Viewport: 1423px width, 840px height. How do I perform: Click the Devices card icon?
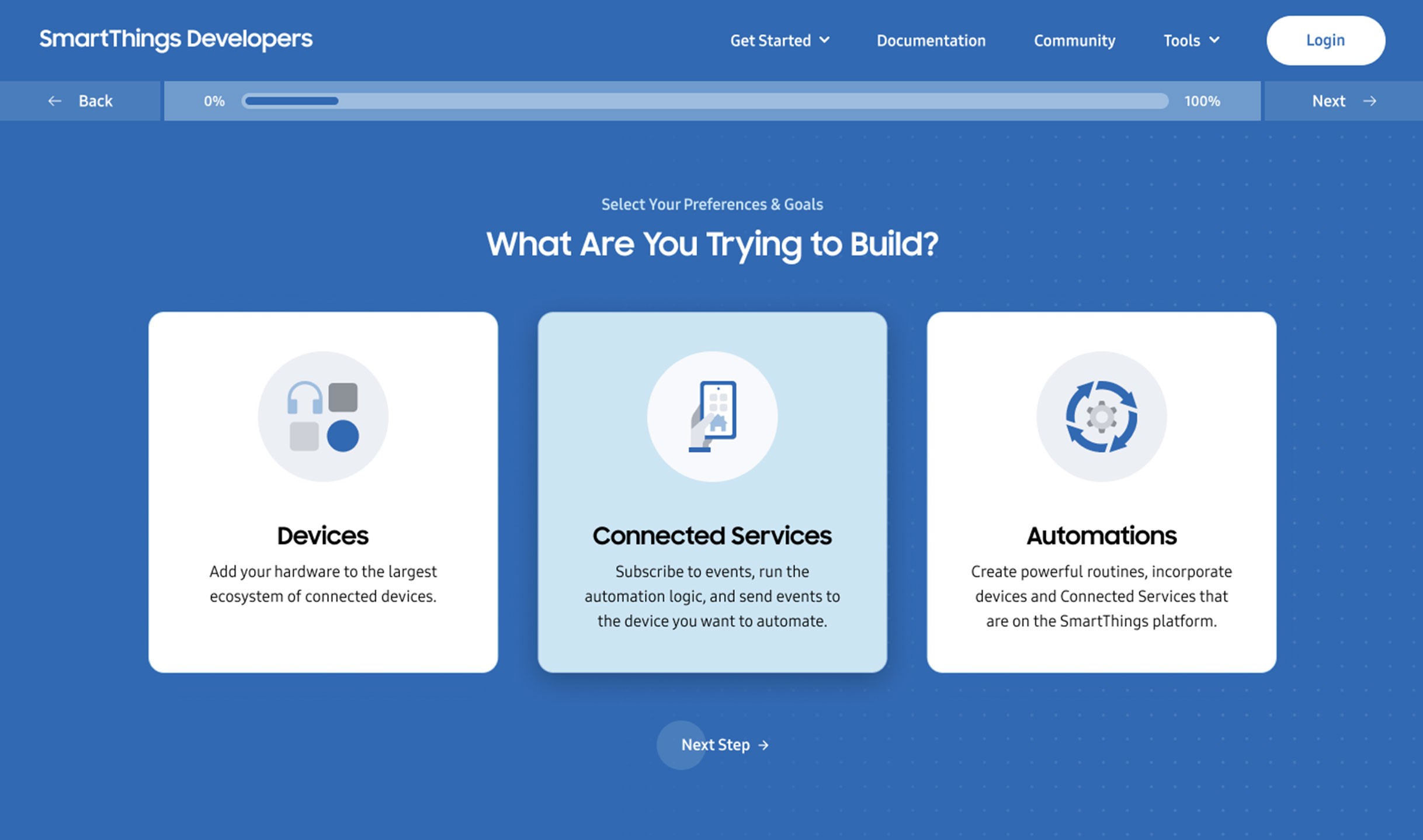pyautogui.click(x=323, y=416)
